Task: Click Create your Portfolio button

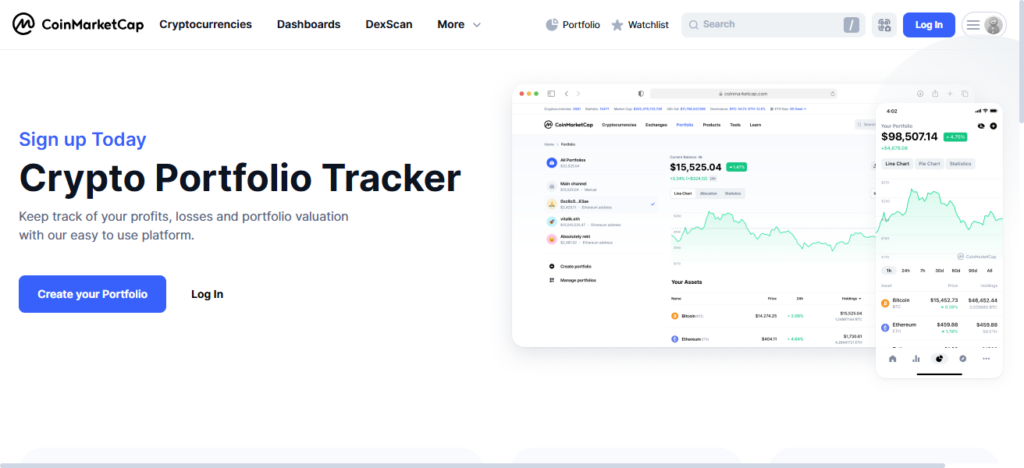Action: coord(92,294)
